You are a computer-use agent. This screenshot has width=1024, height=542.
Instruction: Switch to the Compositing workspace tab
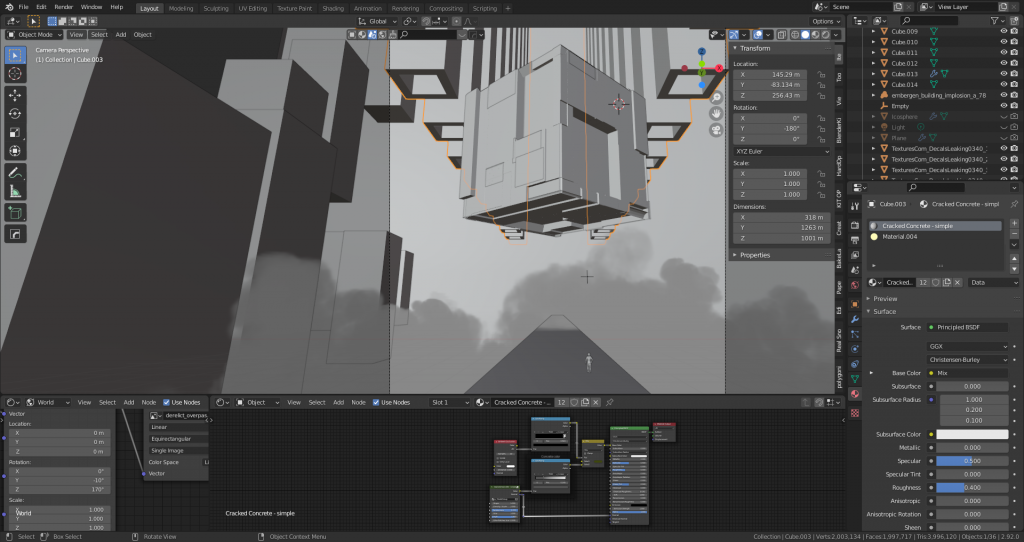[x=445, y=8]
